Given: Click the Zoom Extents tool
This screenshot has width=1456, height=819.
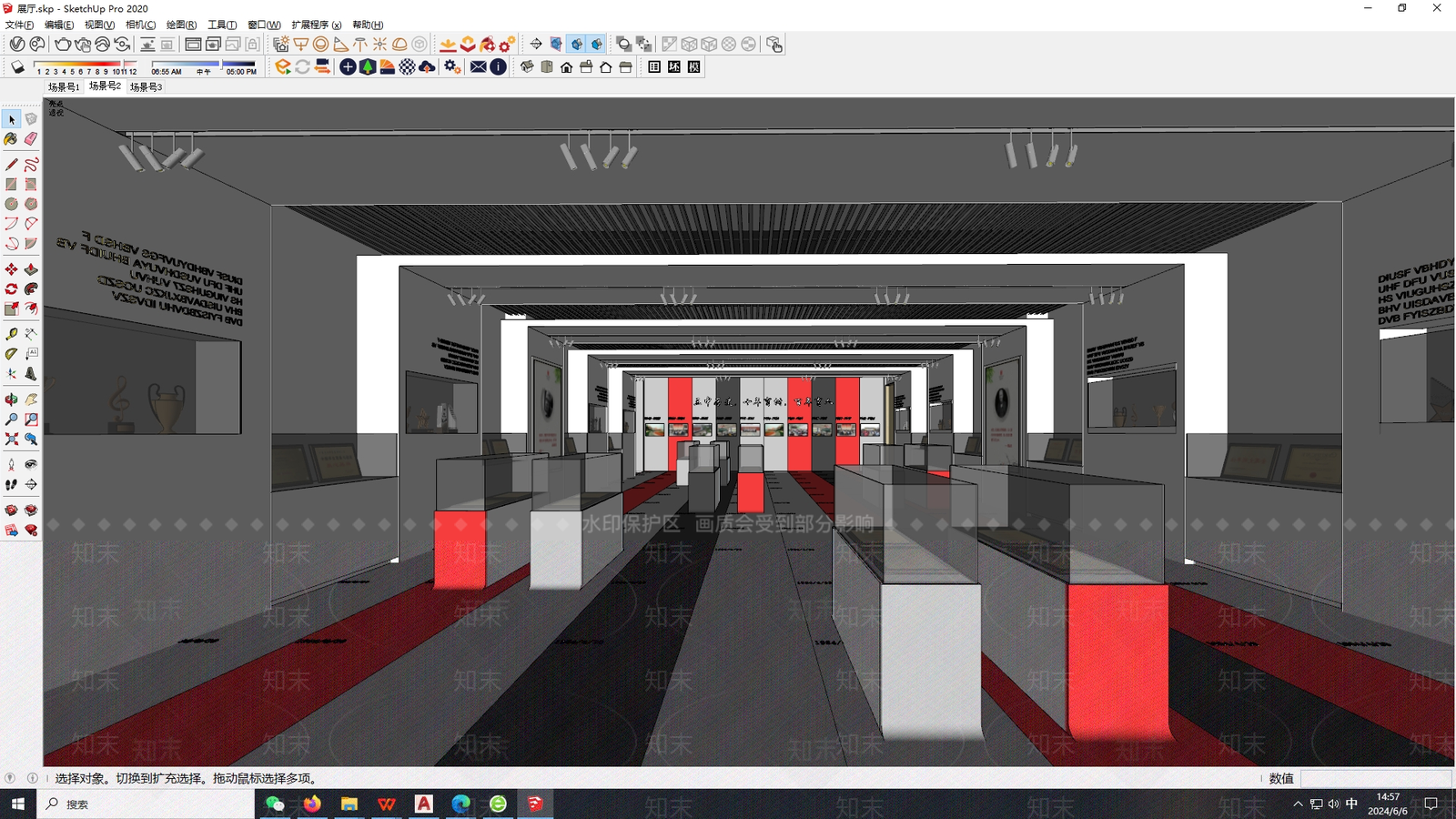Looking at the screenshot, I should 11,439.
